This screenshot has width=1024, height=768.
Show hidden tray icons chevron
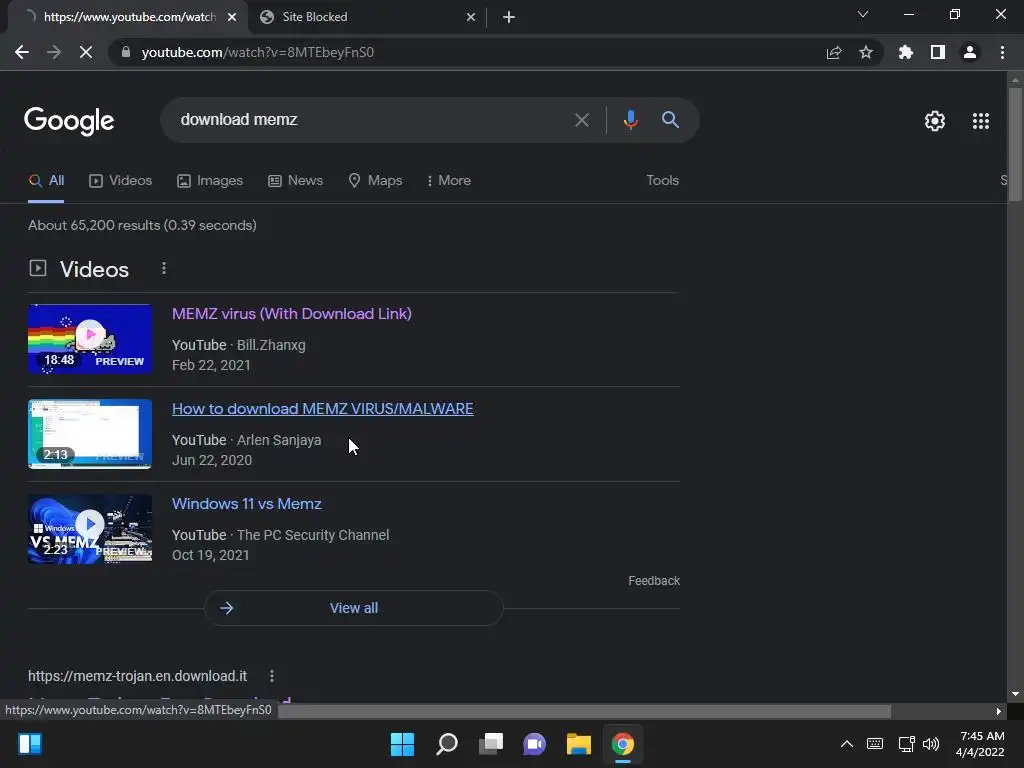click(x=847, y=744)
